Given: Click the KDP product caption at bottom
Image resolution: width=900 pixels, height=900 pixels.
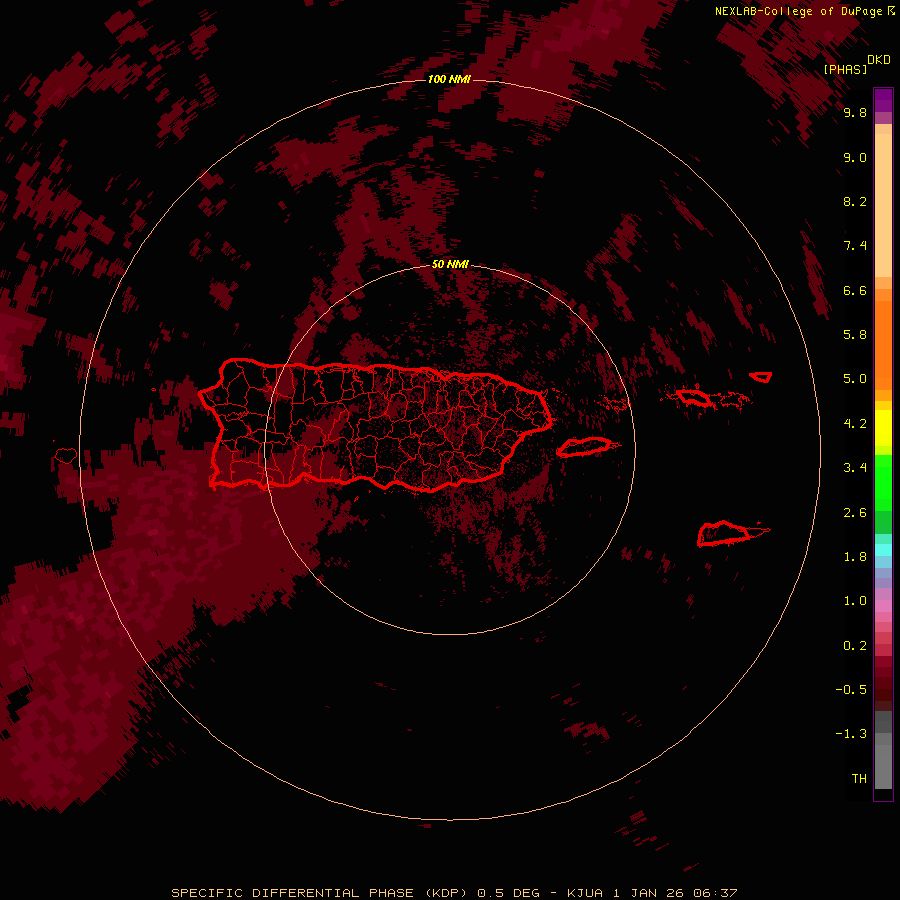Looking at the screenshot, I should point(454,893).
